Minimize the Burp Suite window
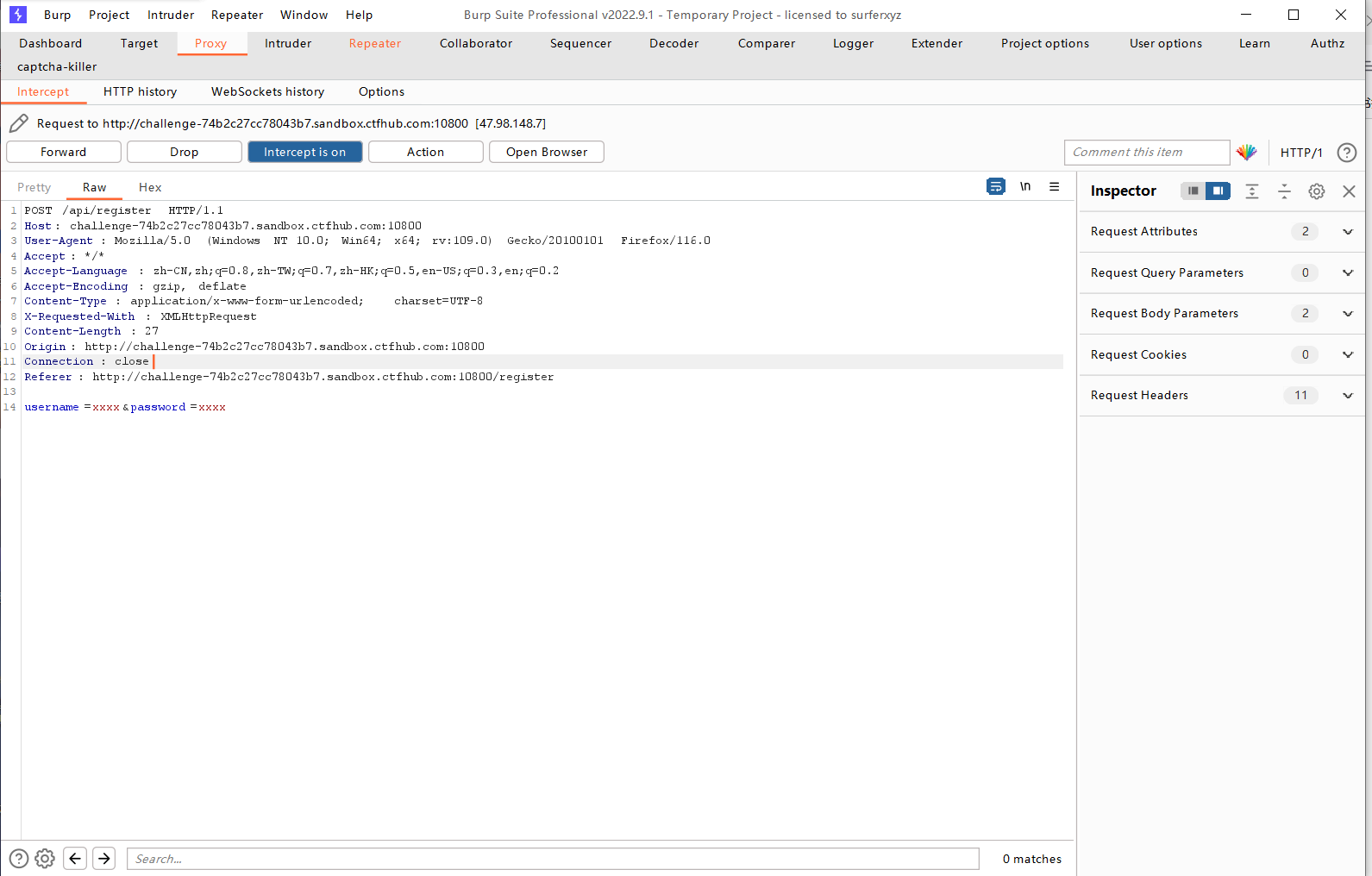The width and height of the screenshot is (1372, 876). (1246, 15)
